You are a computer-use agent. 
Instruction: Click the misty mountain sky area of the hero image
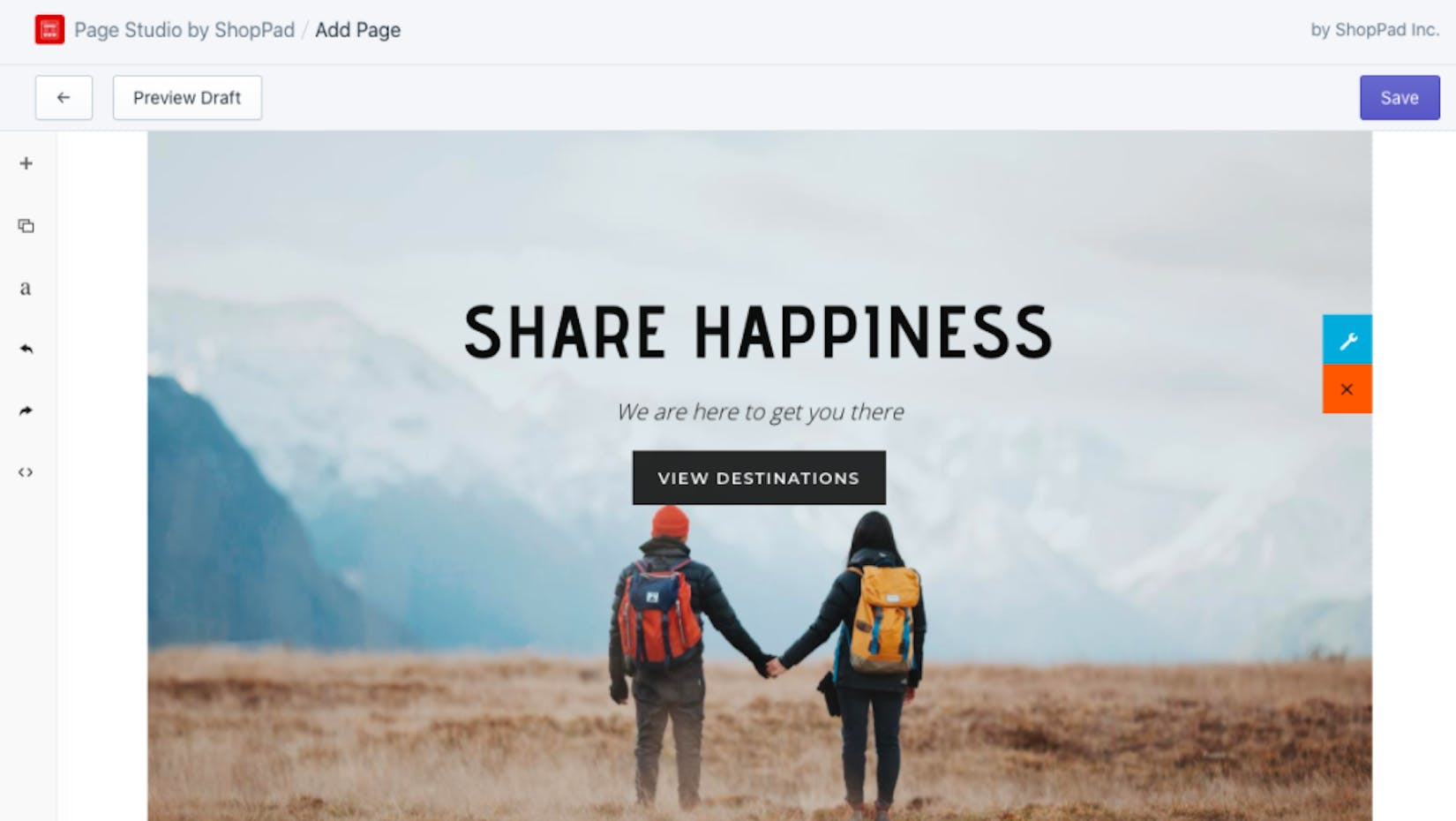coord(759,212)
